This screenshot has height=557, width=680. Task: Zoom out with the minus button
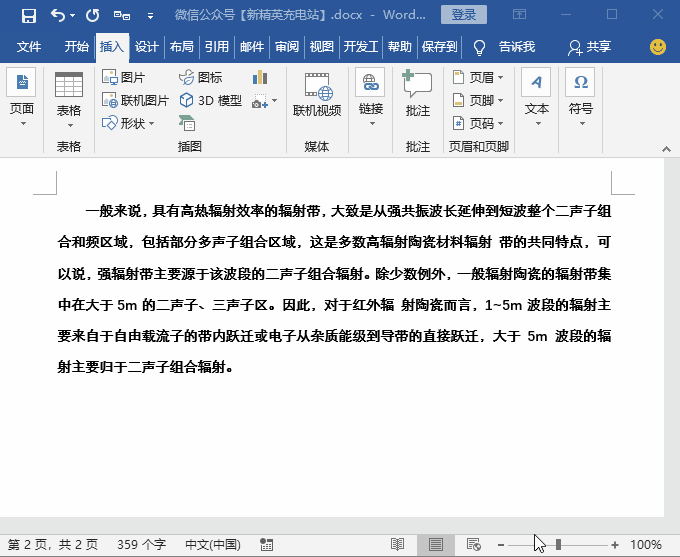point(501,544)
